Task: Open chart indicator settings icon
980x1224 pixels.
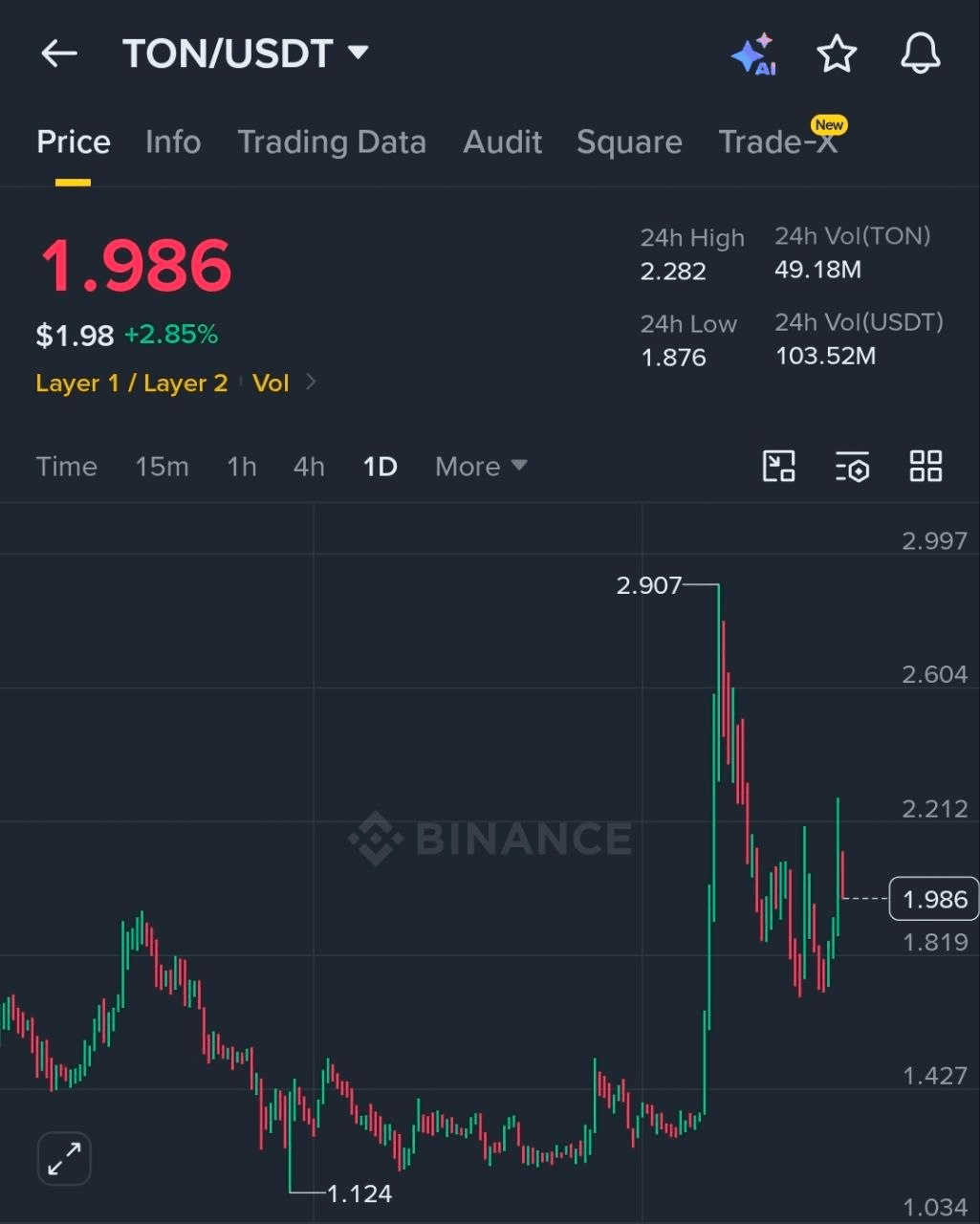Action: coord(852,467)
